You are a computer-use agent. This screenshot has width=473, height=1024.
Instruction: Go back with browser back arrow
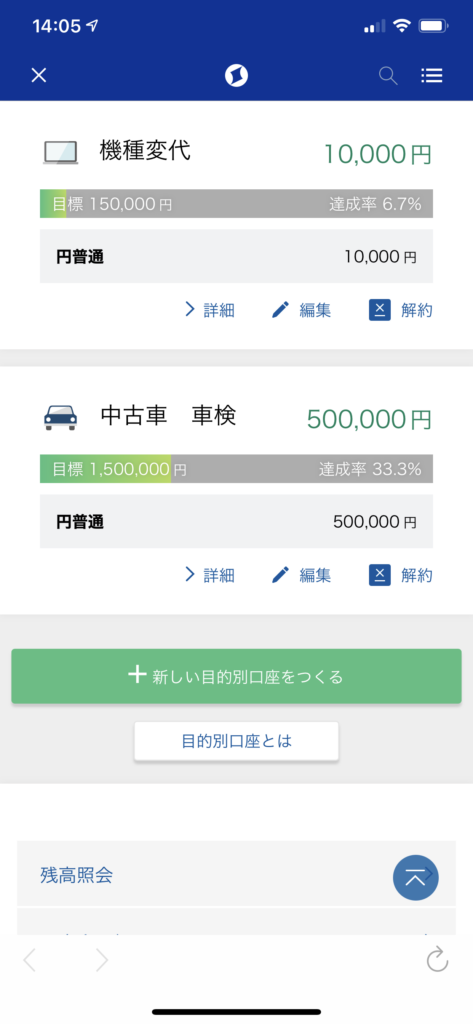[29, 960]
